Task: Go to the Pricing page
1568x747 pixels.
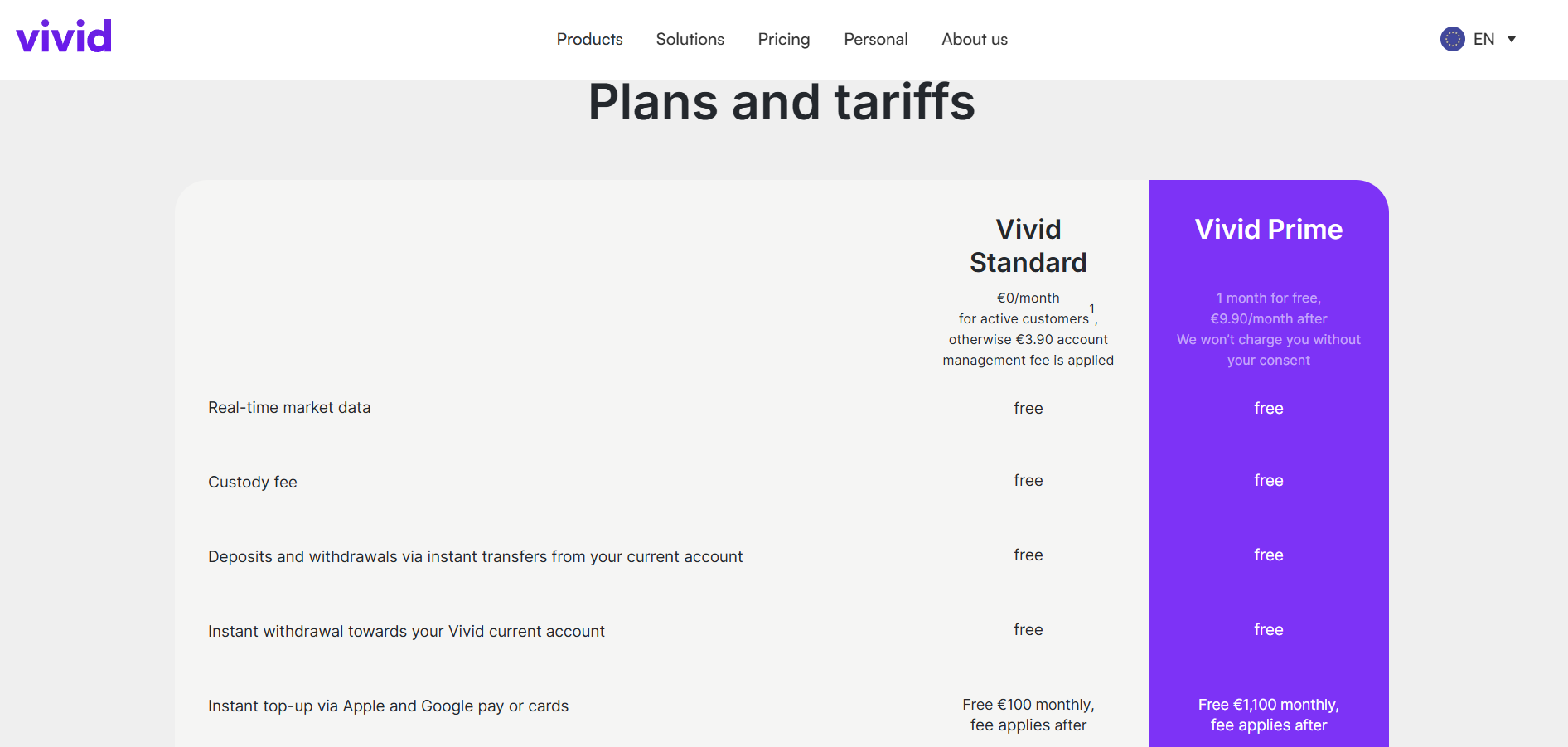Action: point(783,39)
